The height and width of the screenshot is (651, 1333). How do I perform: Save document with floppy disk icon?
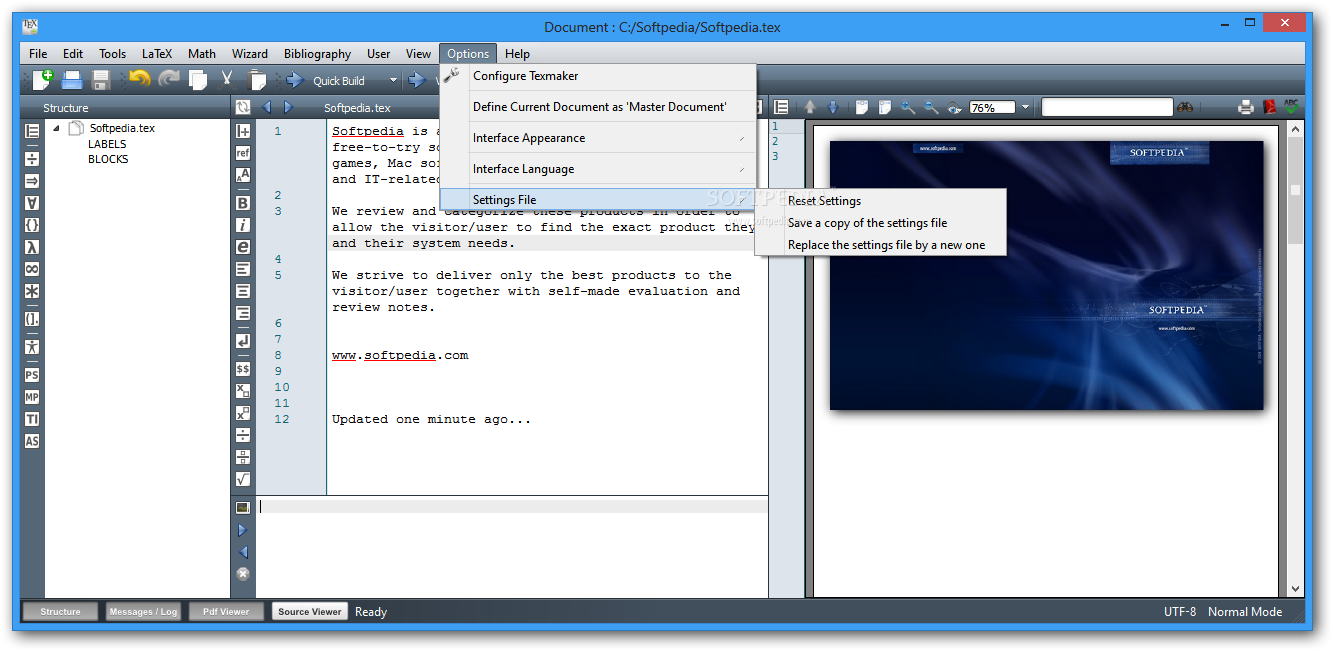tap(101, 80)
